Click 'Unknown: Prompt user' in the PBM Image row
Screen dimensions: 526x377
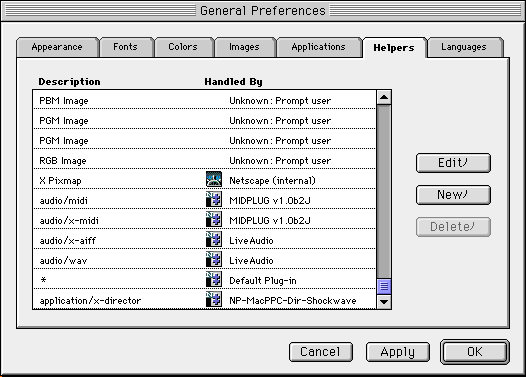[x=280, y=101]
